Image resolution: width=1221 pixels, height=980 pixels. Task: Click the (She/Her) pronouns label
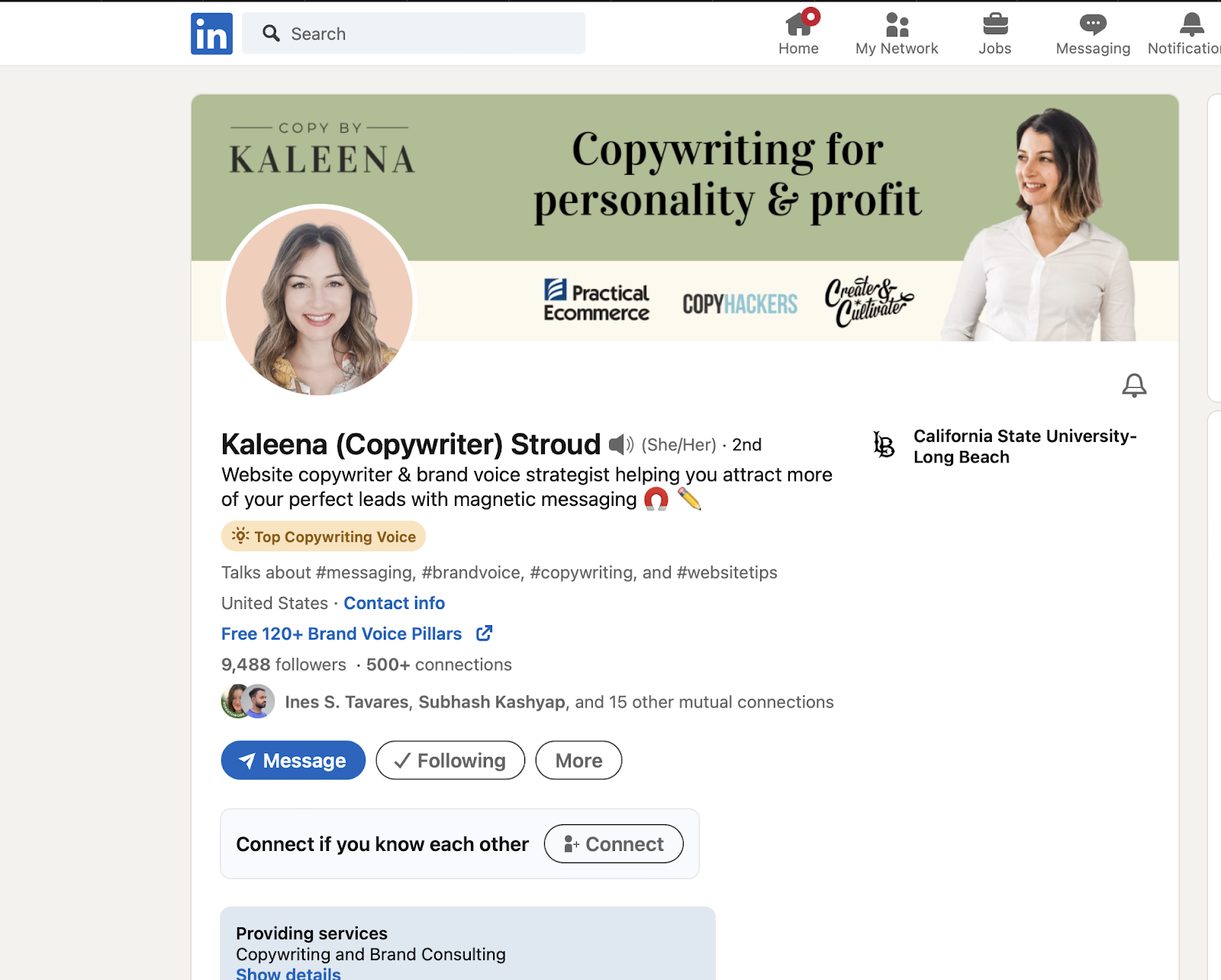[x=678, y=445]
